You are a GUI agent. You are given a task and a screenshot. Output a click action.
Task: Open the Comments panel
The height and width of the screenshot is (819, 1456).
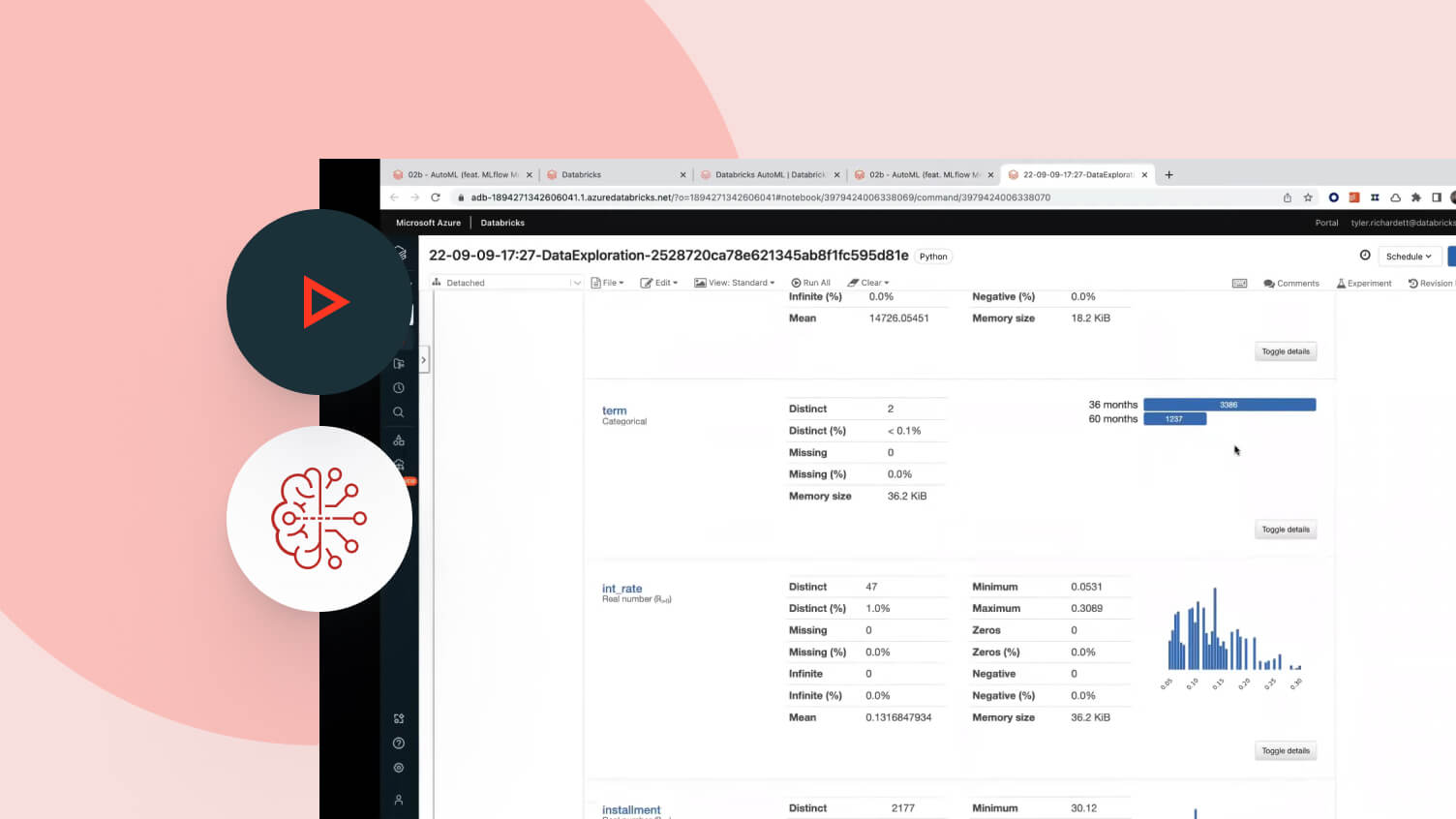coord(1291,284)
